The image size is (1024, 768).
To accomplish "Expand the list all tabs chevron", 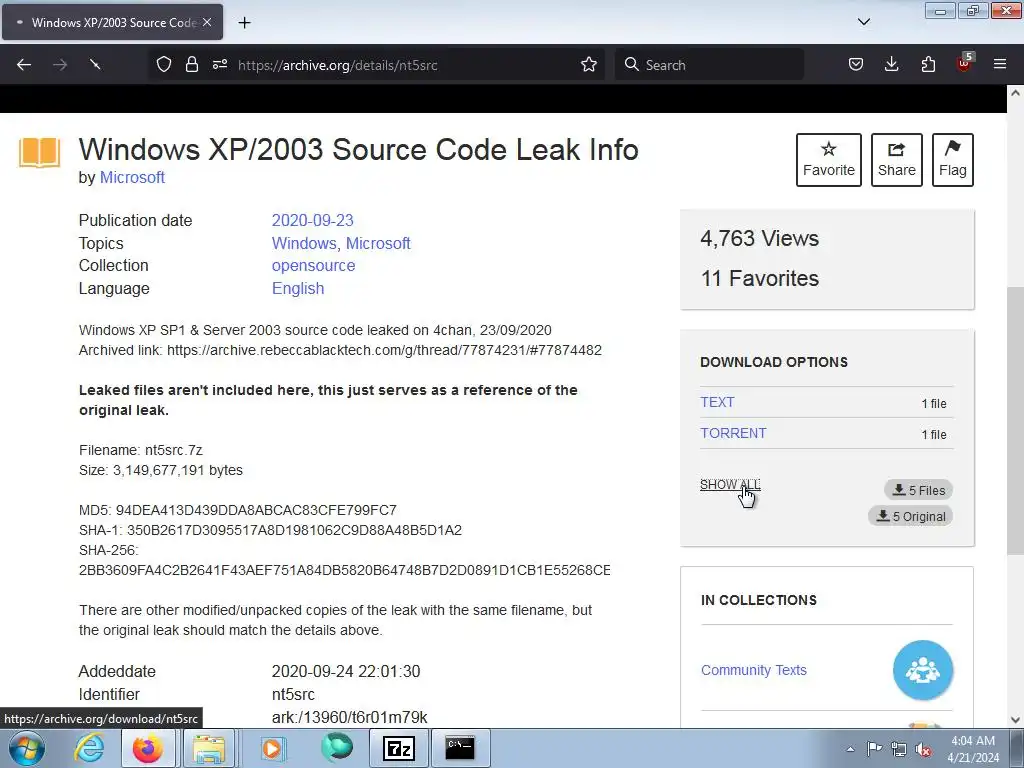I will (x=863, y=22).
